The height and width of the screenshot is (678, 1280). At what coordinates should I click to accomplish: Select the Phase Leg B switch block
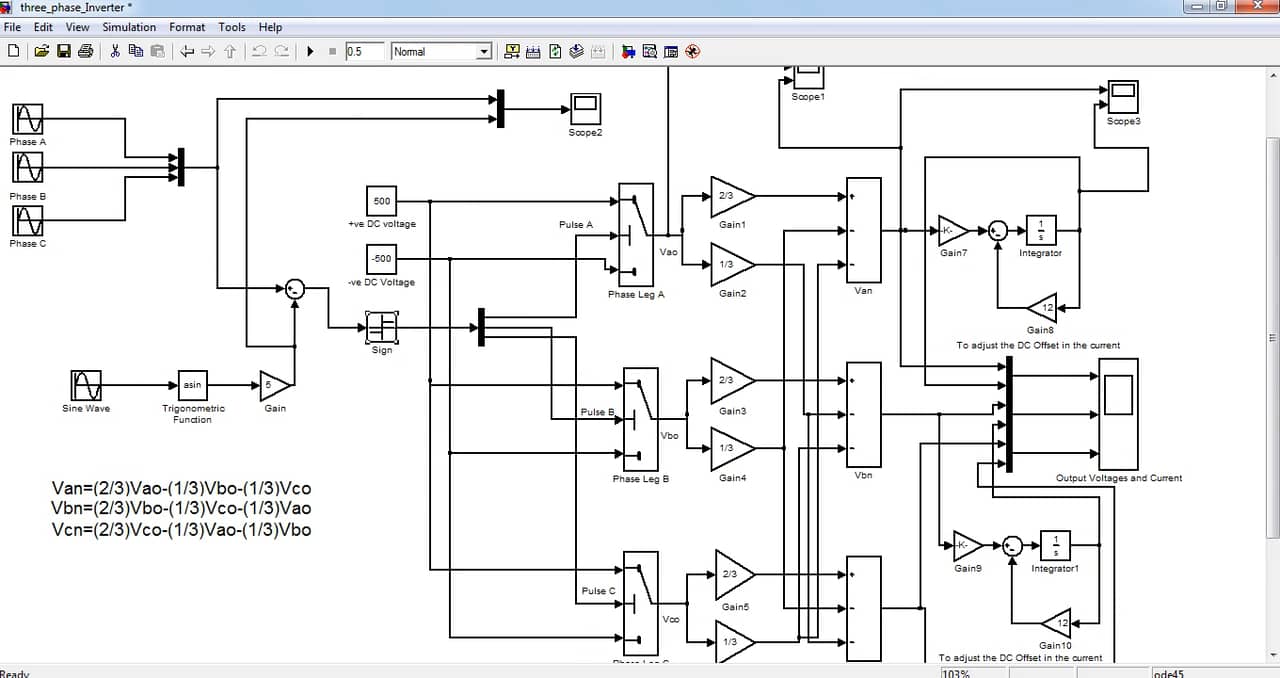641,419
